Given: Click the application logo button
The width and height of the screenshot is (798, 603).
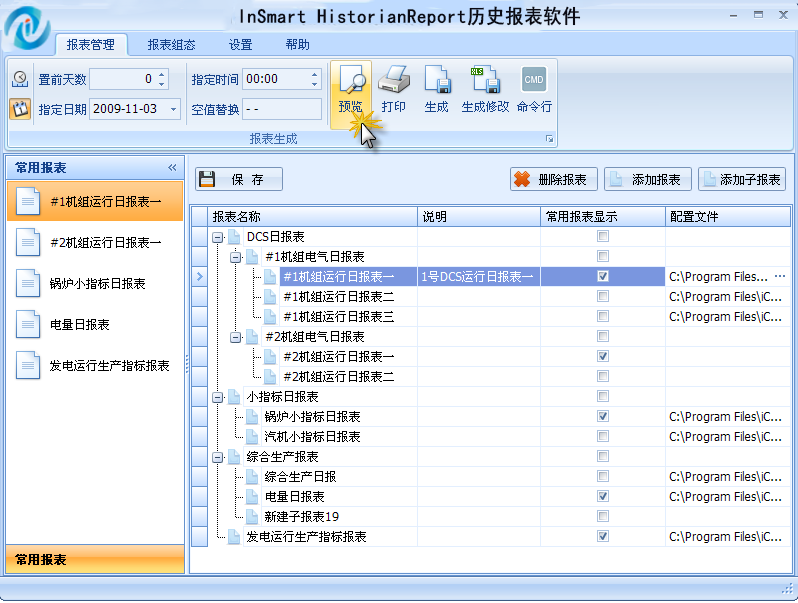Looking at the screenshot, I should [26, 28].
